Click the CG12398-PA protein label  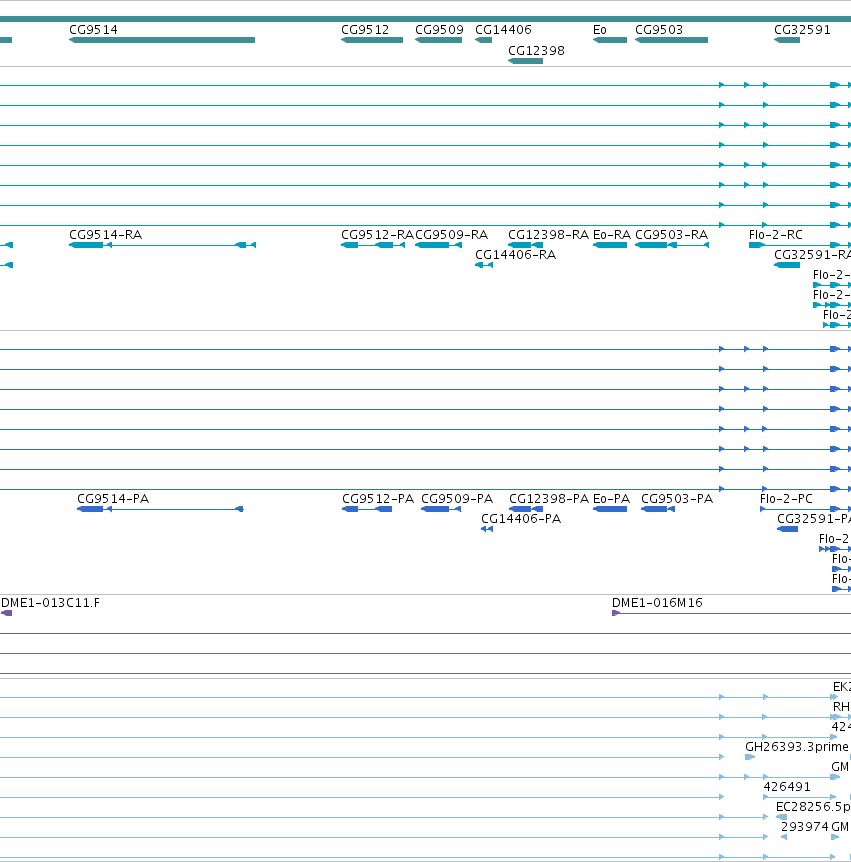point(549,499)
